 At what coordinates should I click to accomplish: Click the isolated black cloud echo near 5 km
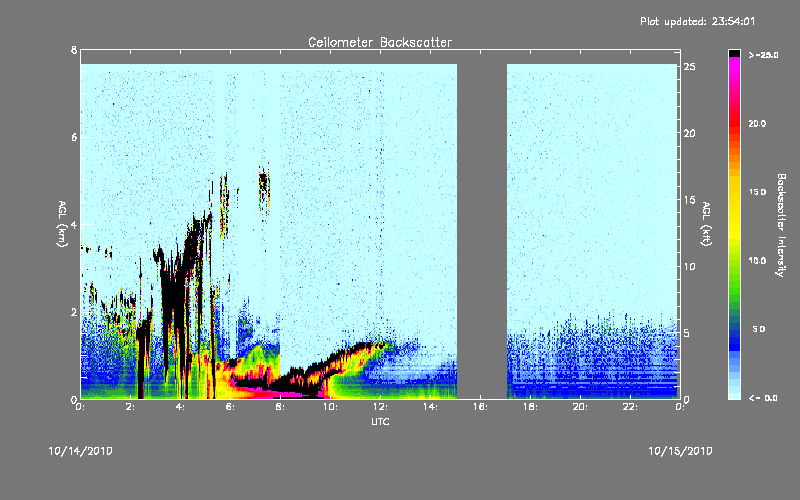pos(263,188)
